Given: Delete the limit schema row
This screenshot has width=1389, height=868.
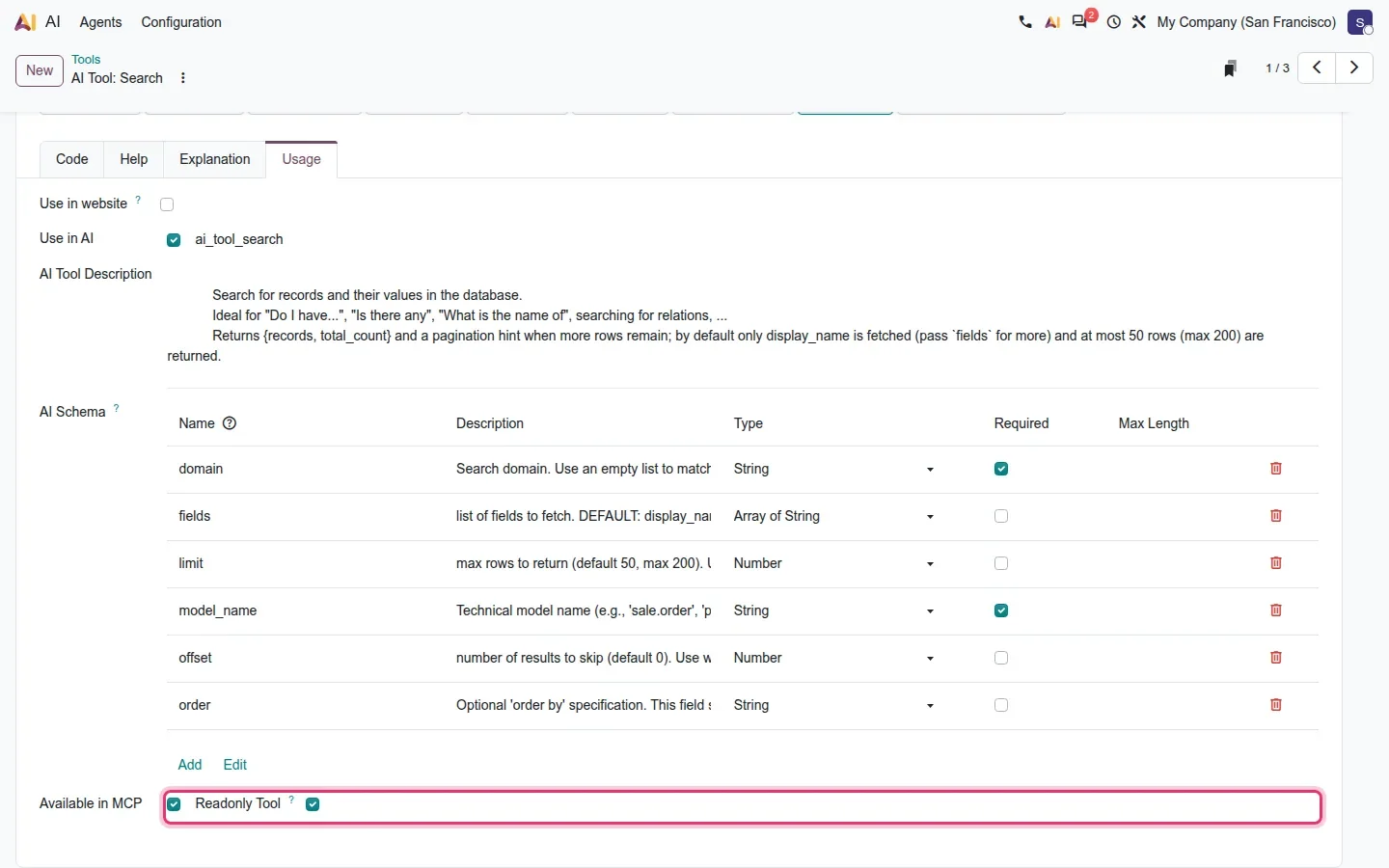Looking at the screenshot, I should point(1276,563).
